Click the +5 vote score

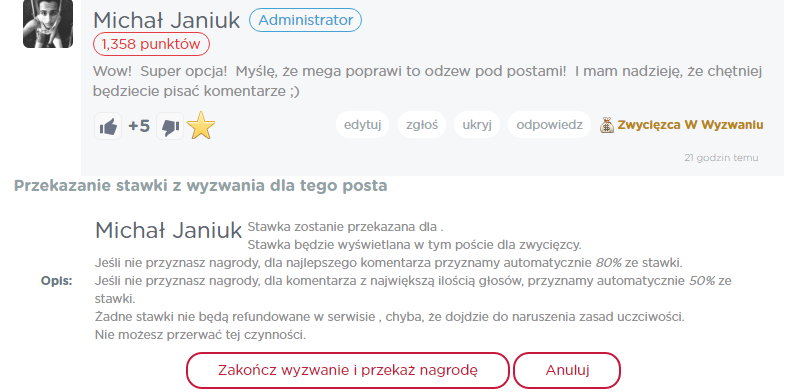[139, 126]
